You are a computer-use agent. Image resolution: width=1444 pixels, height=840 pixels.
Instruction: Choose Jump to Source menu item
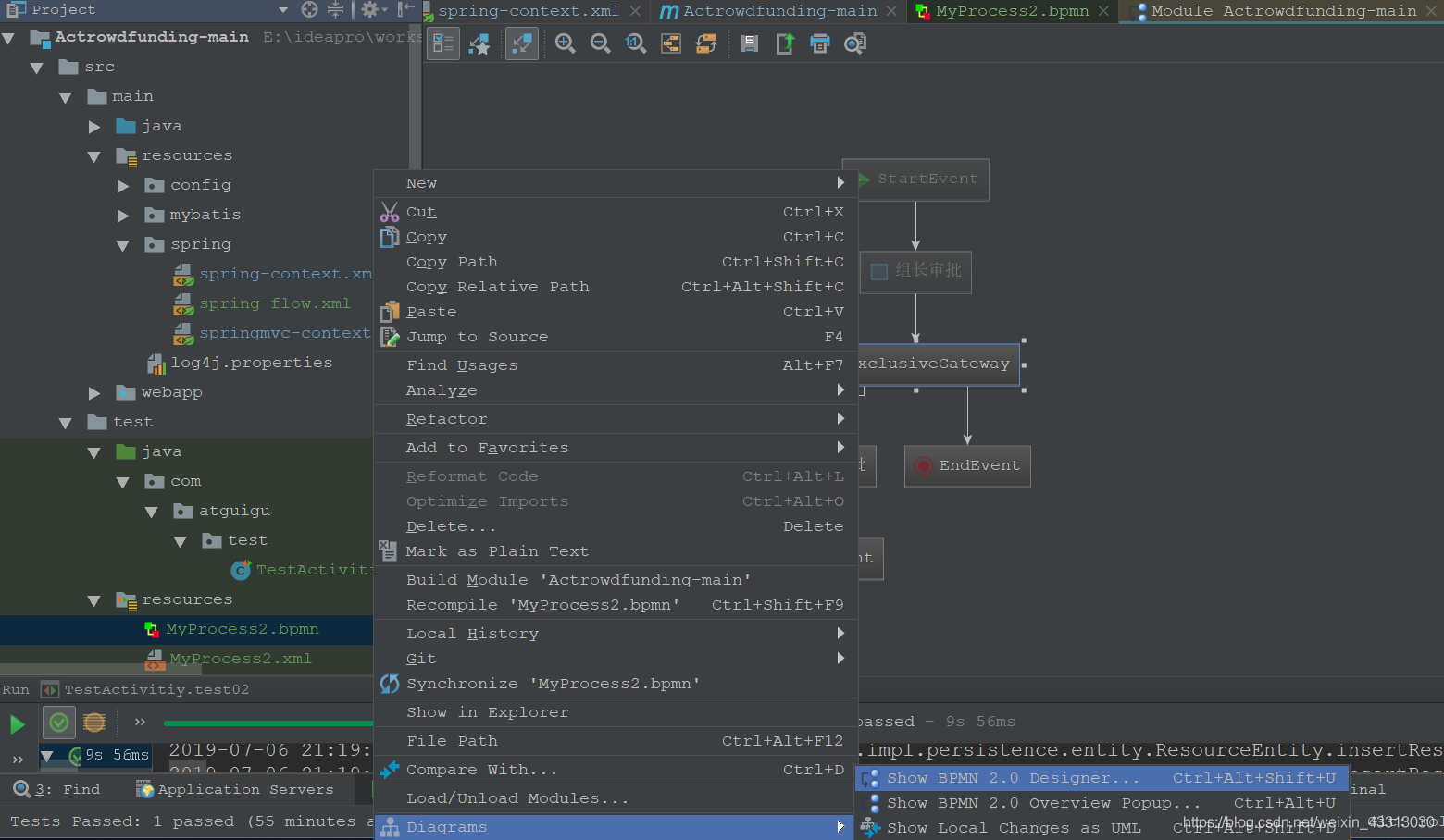(616, 337)
